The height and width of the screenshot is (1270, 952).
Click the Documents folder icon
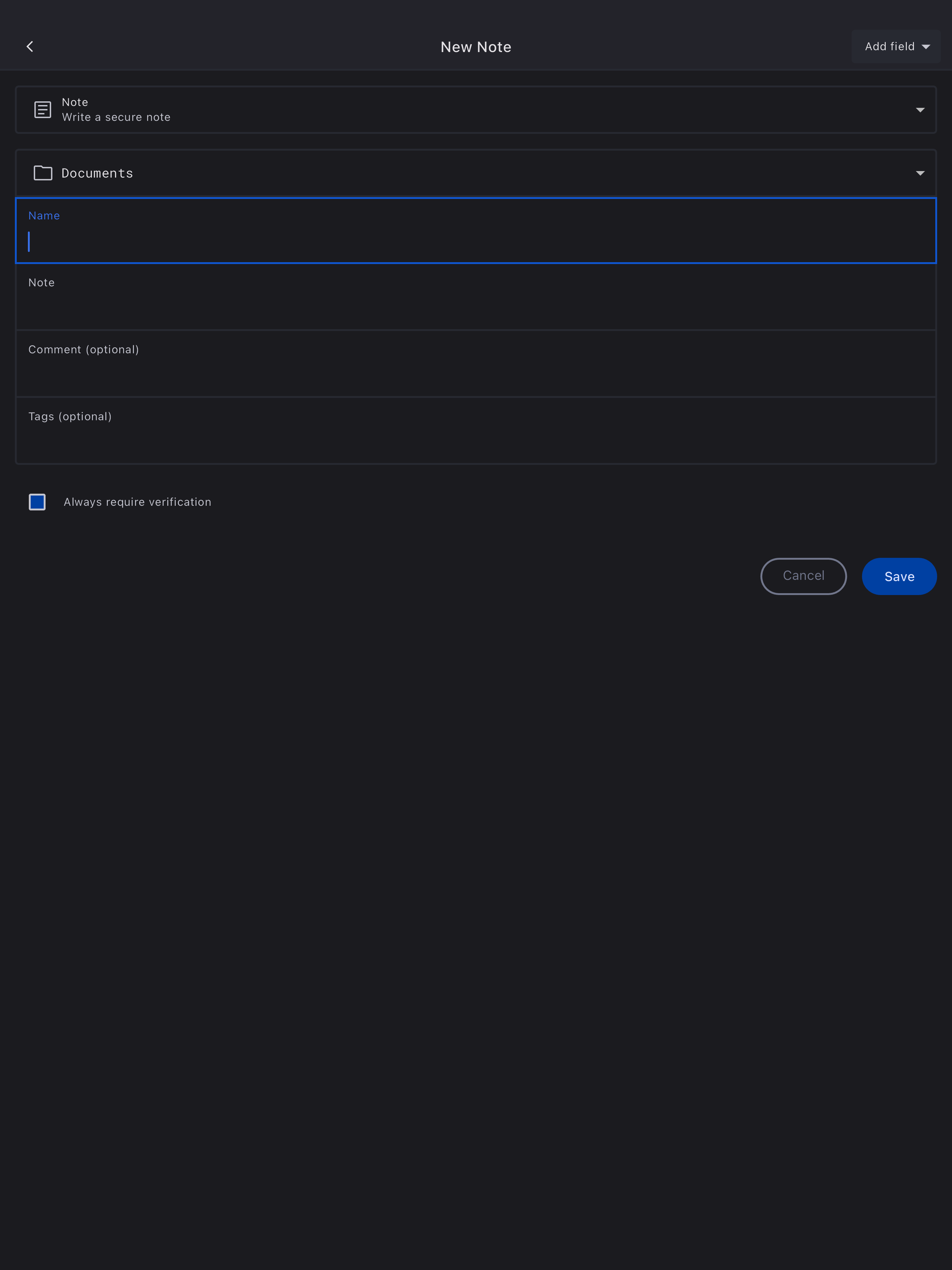coord(42,173)
